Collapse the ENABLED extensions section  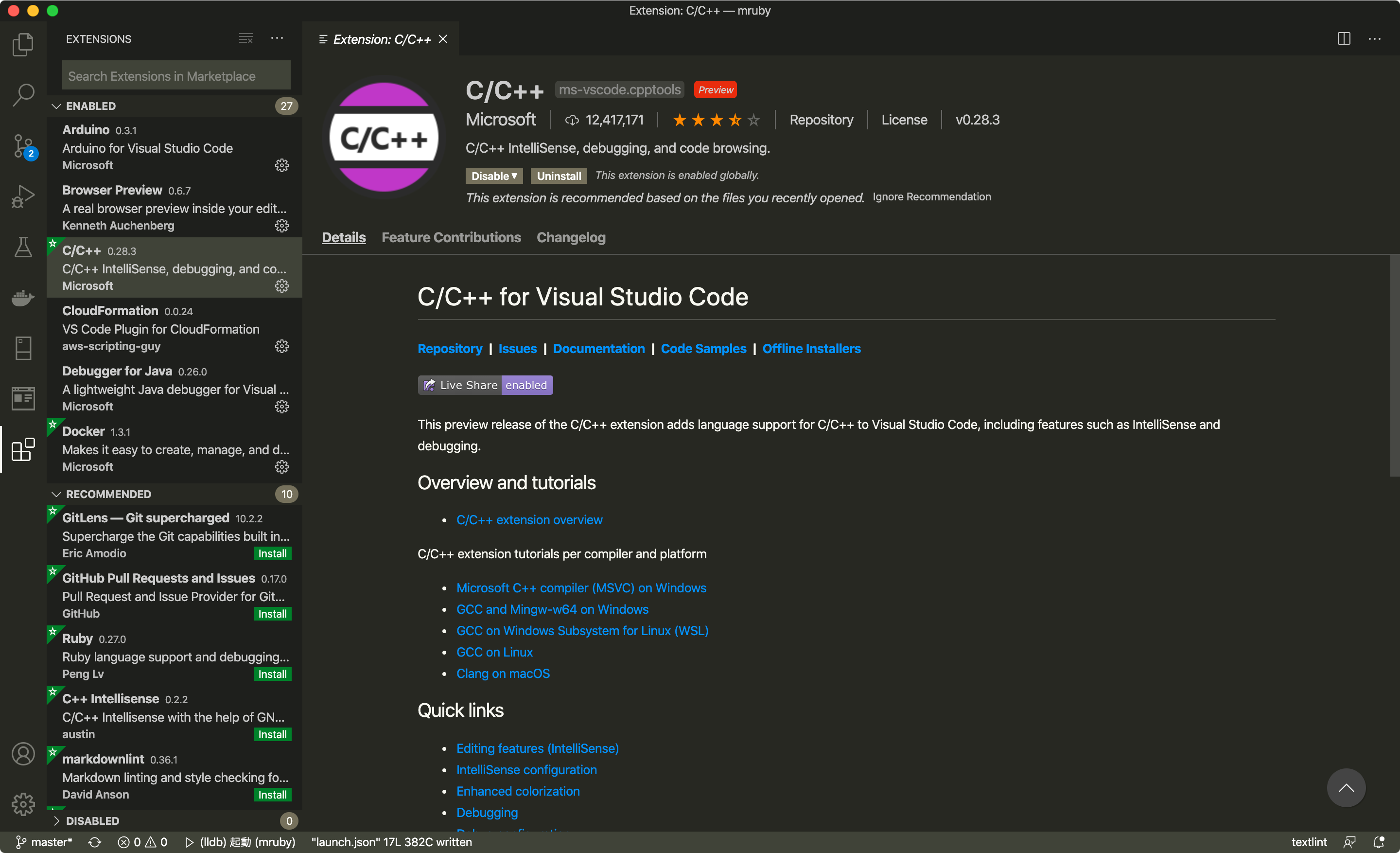click(56, 106)
